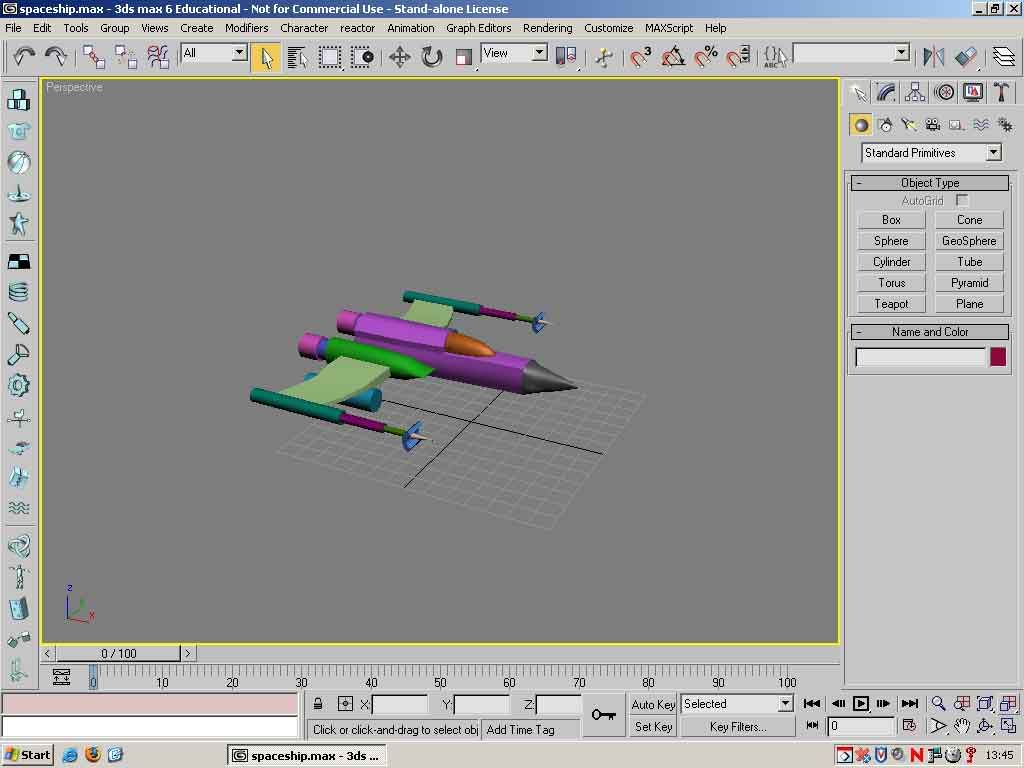The image size is (1024, 768).
Task: Activate the Bind to Space Warp tool
Action: pos(157,57)
